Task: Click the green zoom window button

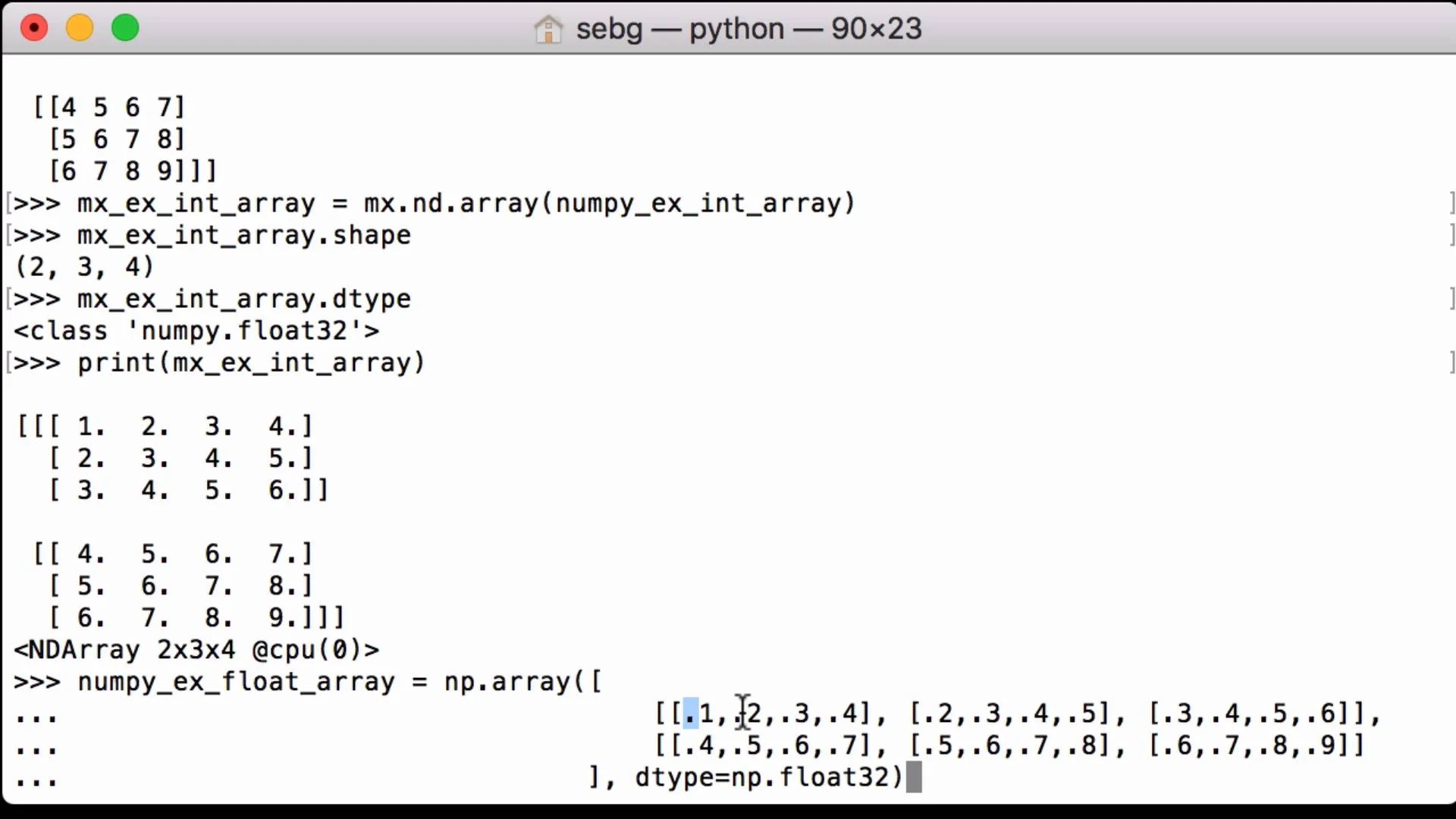Action: [125, 28]
